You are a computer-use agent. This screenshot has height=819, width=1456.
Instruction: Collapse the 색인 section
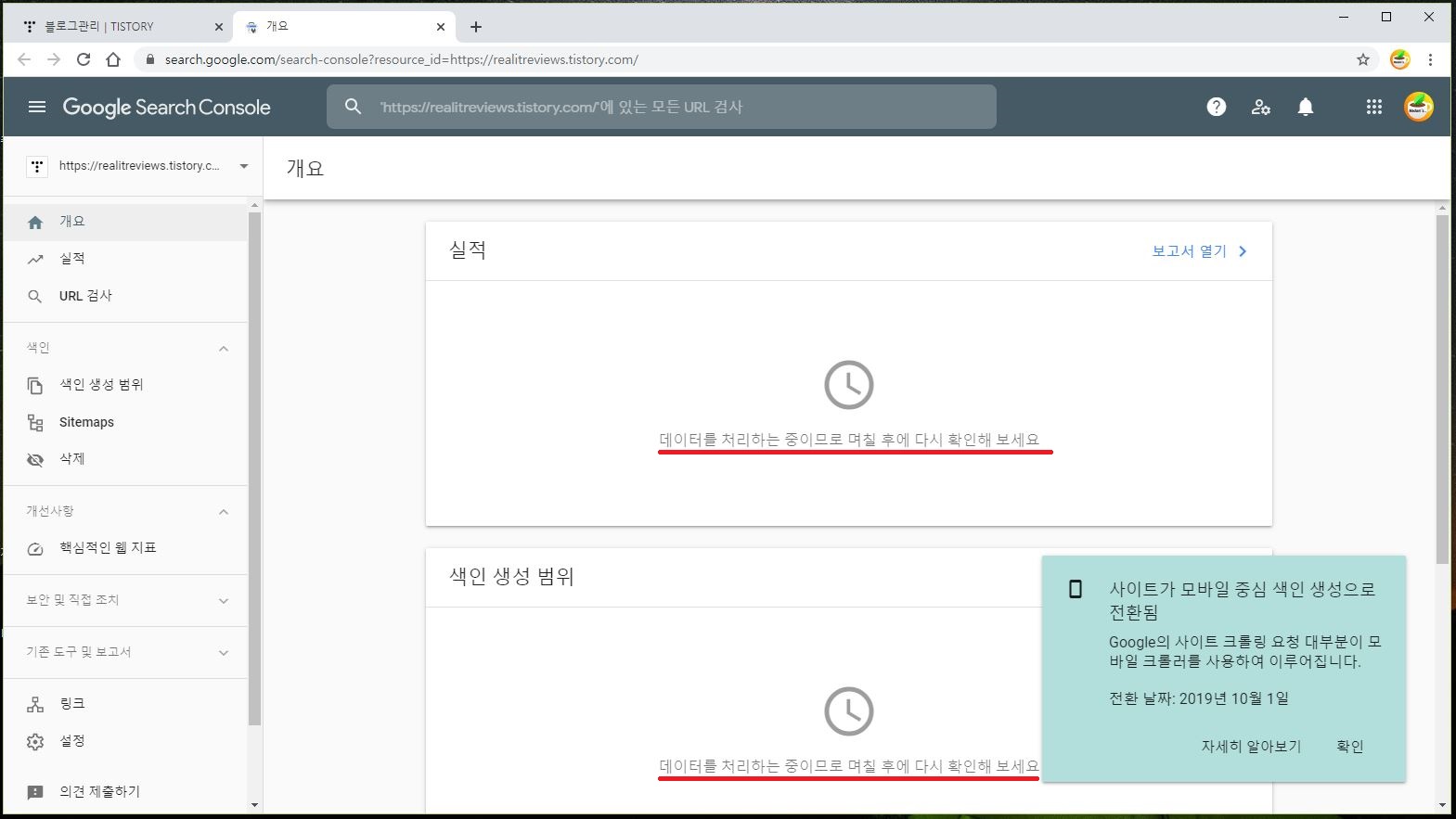click(x=224, y=348)
